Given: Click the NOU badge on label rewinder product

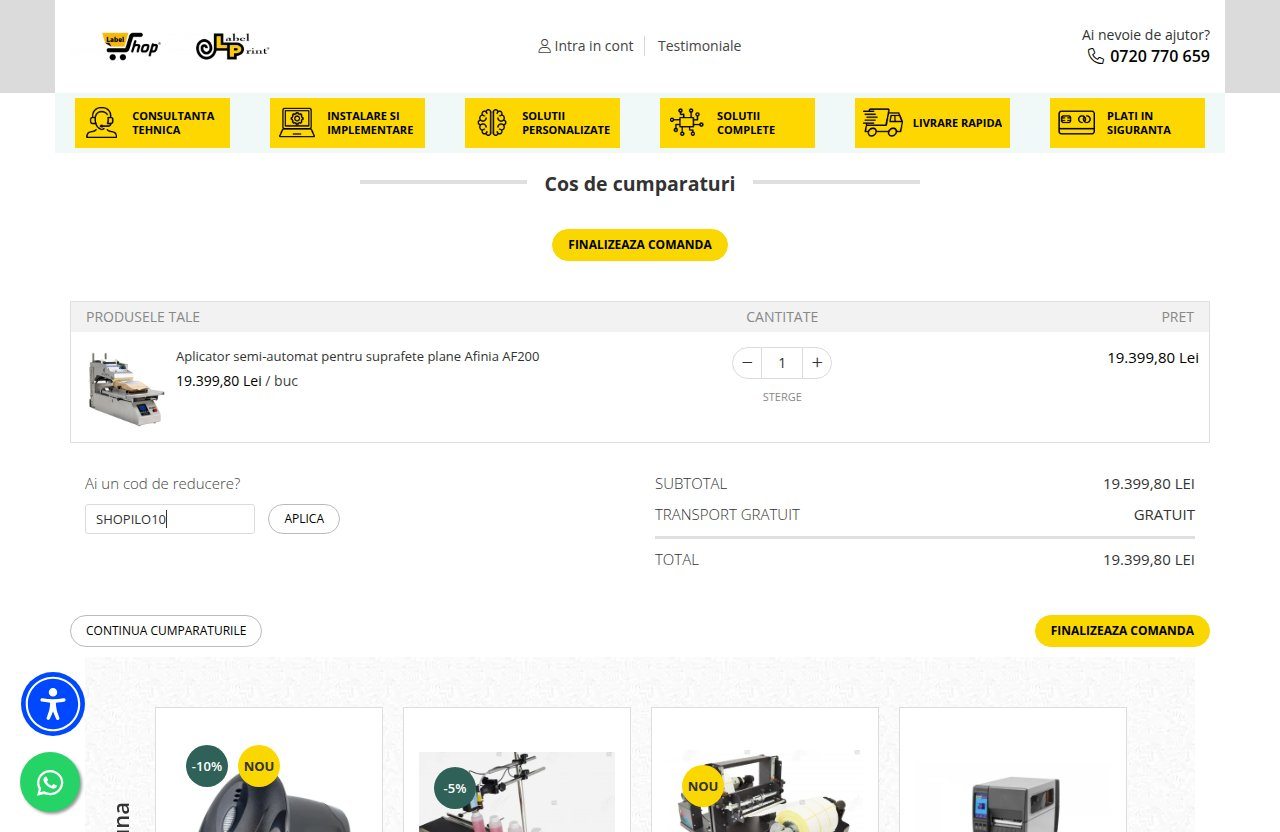Looking at the screenshot, I should coord(703,786).
